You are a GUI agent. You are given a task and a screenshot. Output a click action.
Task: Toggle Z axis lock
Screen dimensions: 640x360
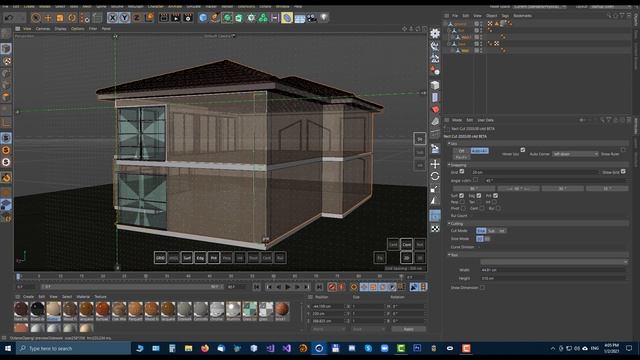click(136, 18)
